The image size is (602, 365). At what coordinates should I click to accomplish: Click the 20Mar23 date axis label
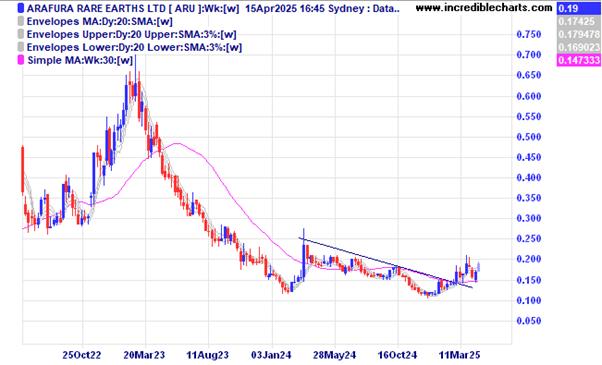coord(144,355)
